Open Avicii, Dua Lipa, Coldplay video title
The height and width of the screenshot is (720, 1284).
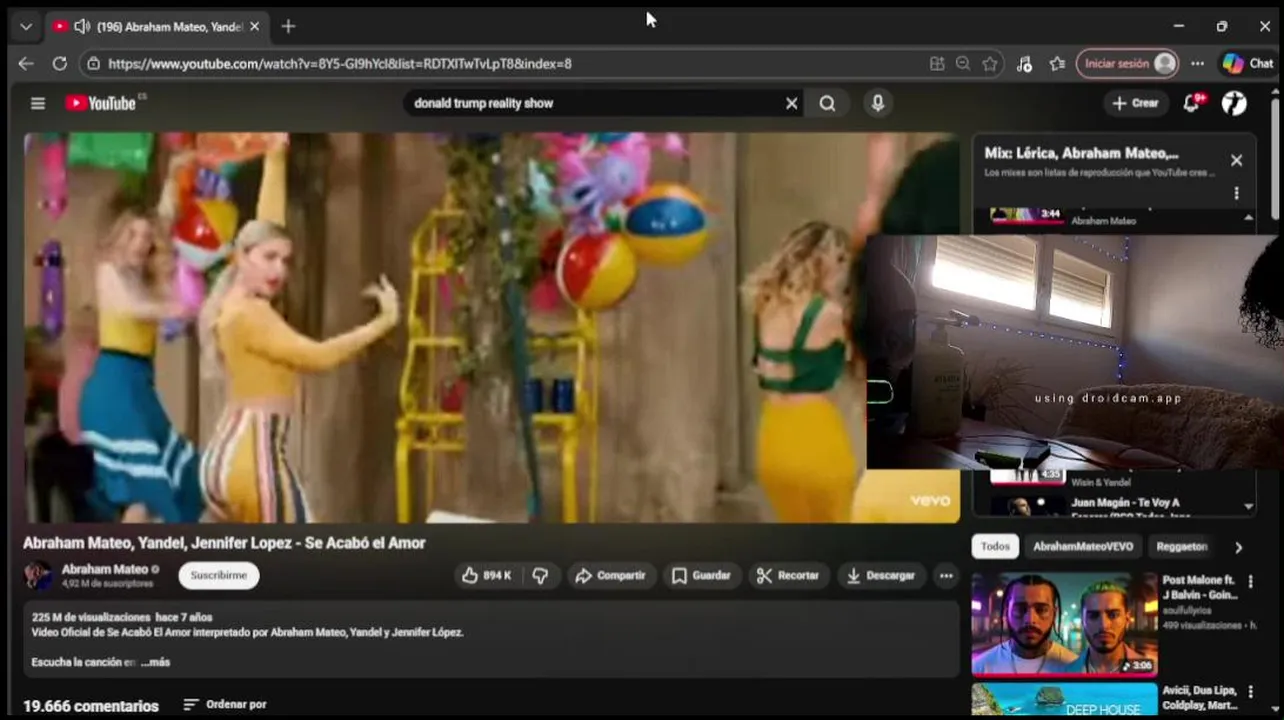pyautogui.click(x=1200, y=698)
